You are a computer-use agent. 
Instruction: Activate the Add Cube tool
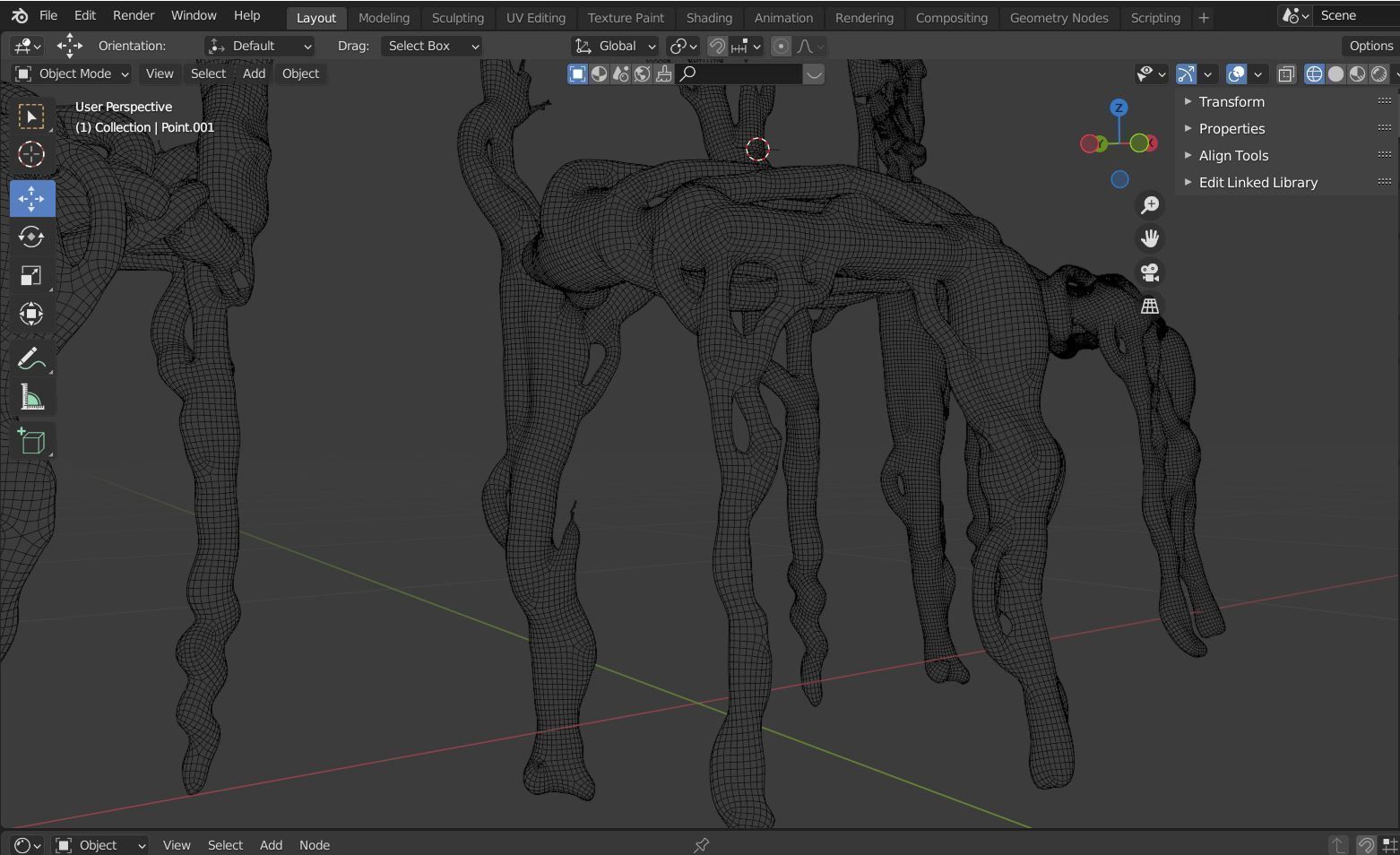coord(31,441)
